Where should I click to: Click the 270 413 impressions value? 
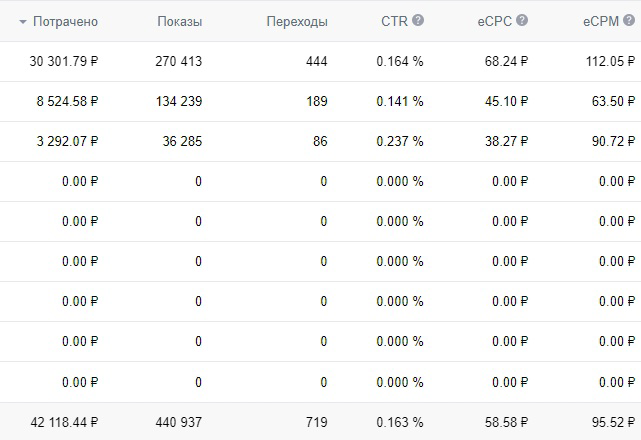[x=179, y=61]
